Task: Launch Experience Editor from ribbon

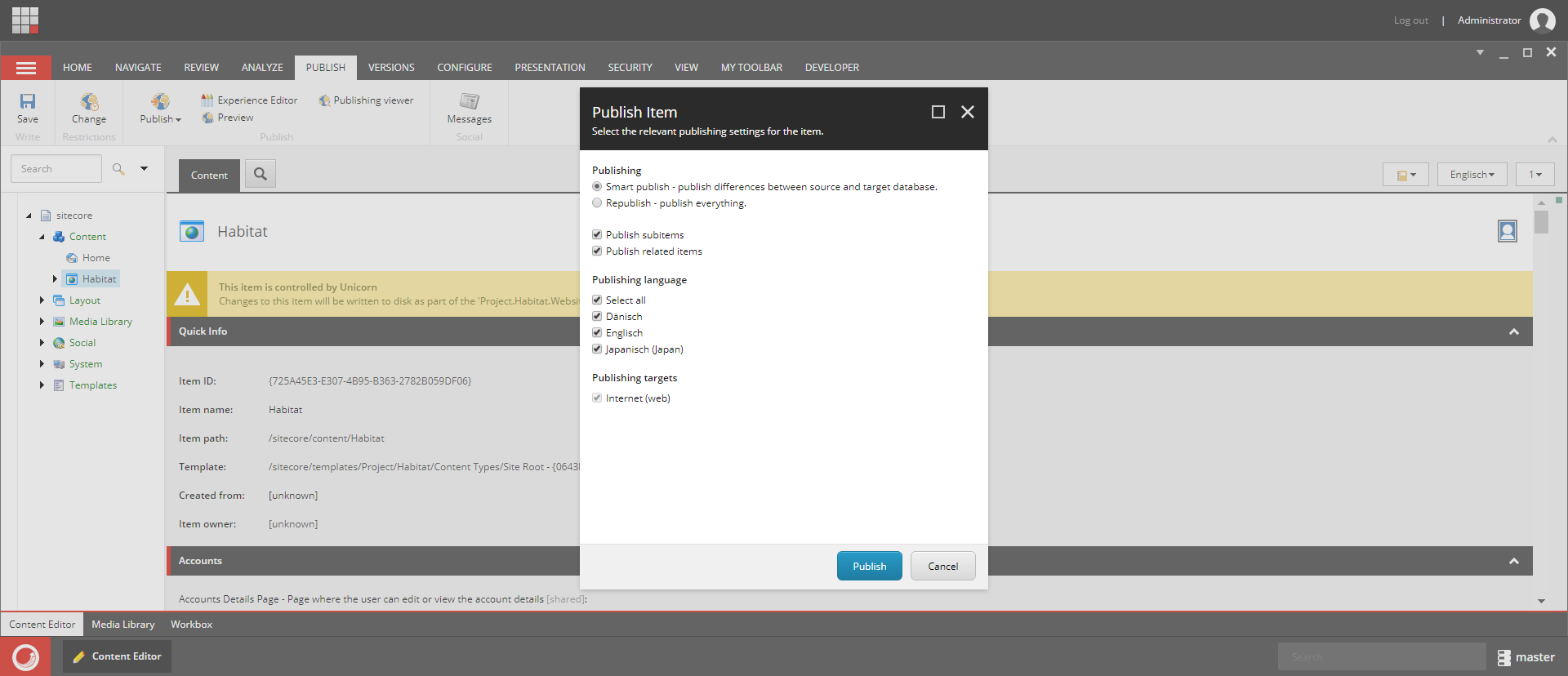Action: (250, 100)
